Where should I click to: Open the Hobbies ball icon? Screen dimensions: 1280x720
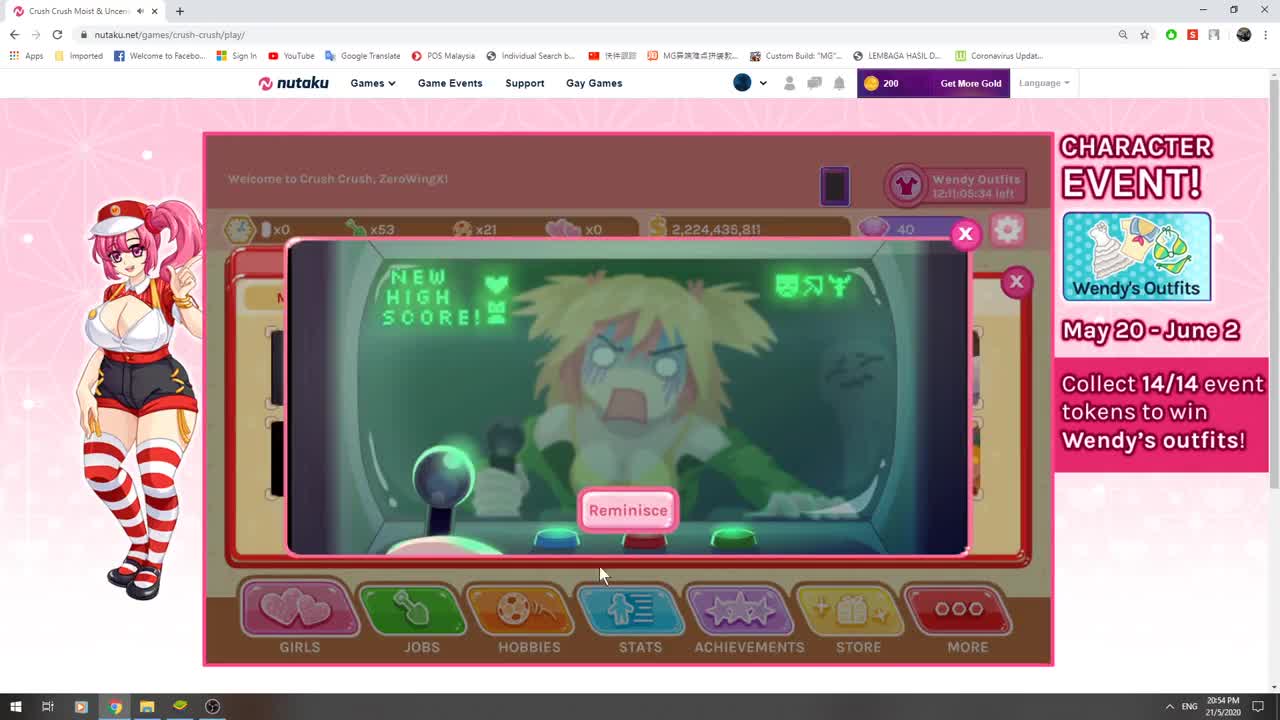(x=519, y=608)
